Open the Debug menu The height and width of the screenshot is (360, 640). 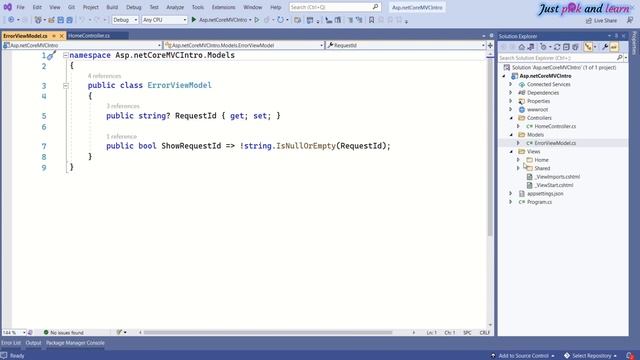point(133,7)
